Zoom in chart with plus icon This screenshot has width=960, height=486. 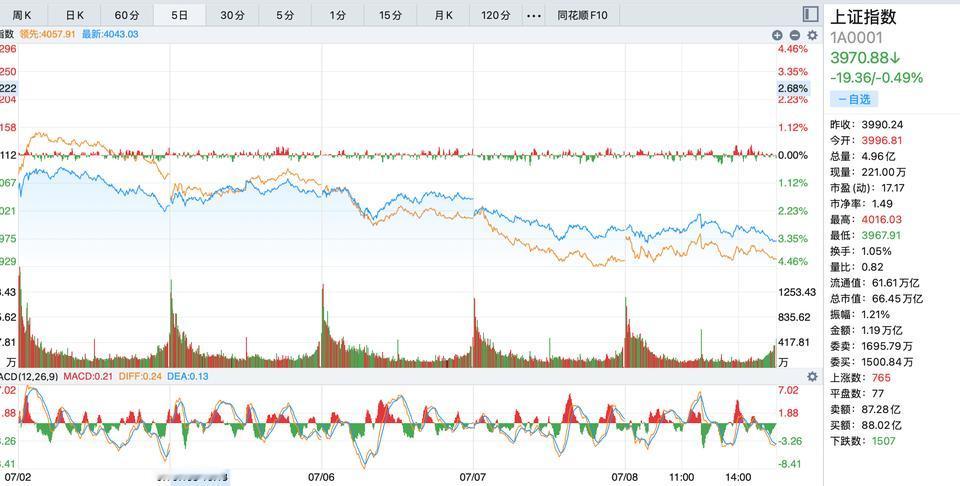click(777, 36)
